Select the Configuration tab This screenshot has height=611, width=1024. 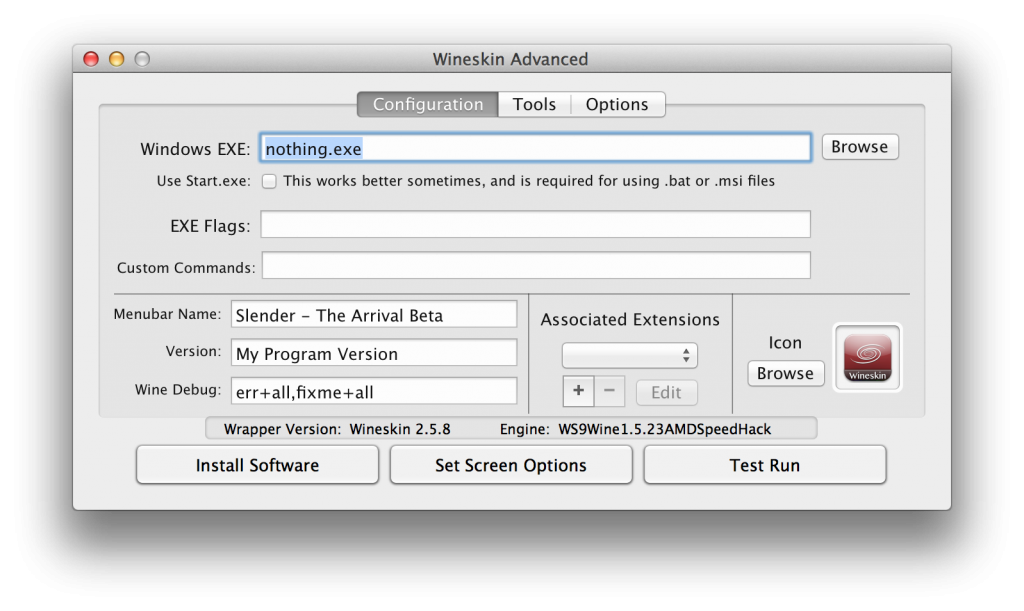[428, 104]
